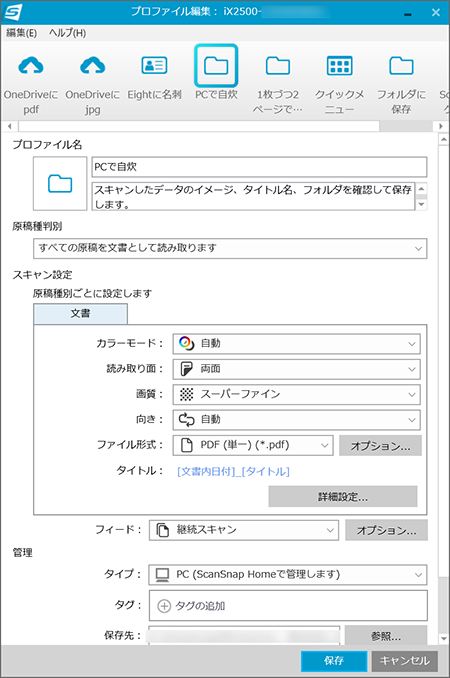Click オプション button next to フィード
Screen dimensions: 450x678
(386, 530)
